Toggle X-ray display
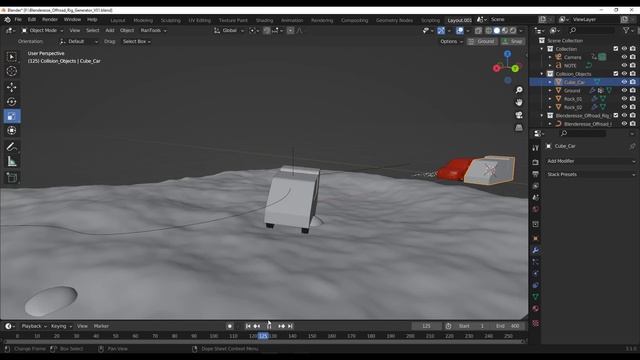This screenshot has height=360, width=640. pyautogui.click(x=478, y=30)
